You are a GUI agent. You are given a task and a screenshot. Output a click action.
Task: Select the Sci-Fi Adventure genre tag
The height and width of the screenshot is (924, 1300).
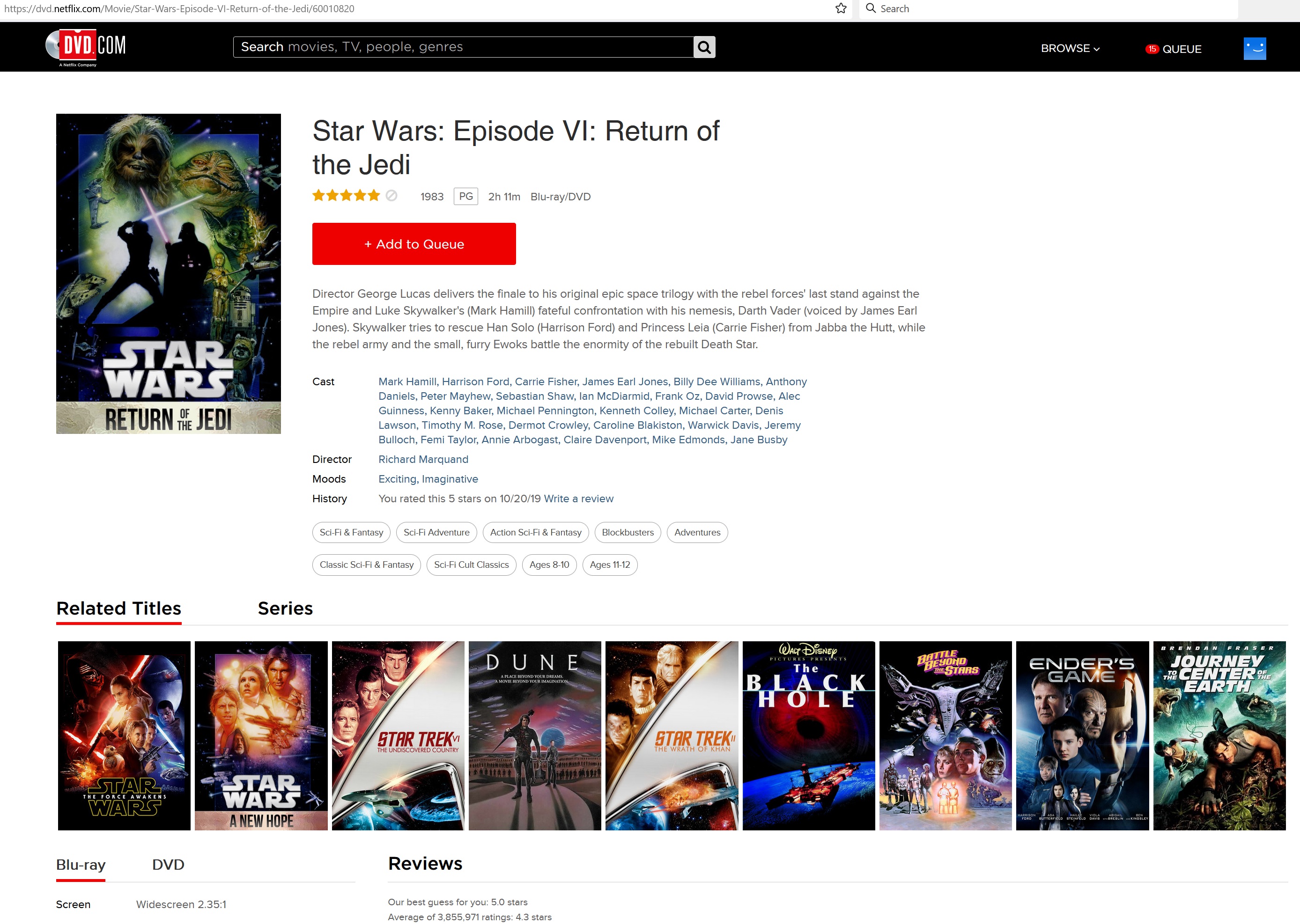click(436, 533)
